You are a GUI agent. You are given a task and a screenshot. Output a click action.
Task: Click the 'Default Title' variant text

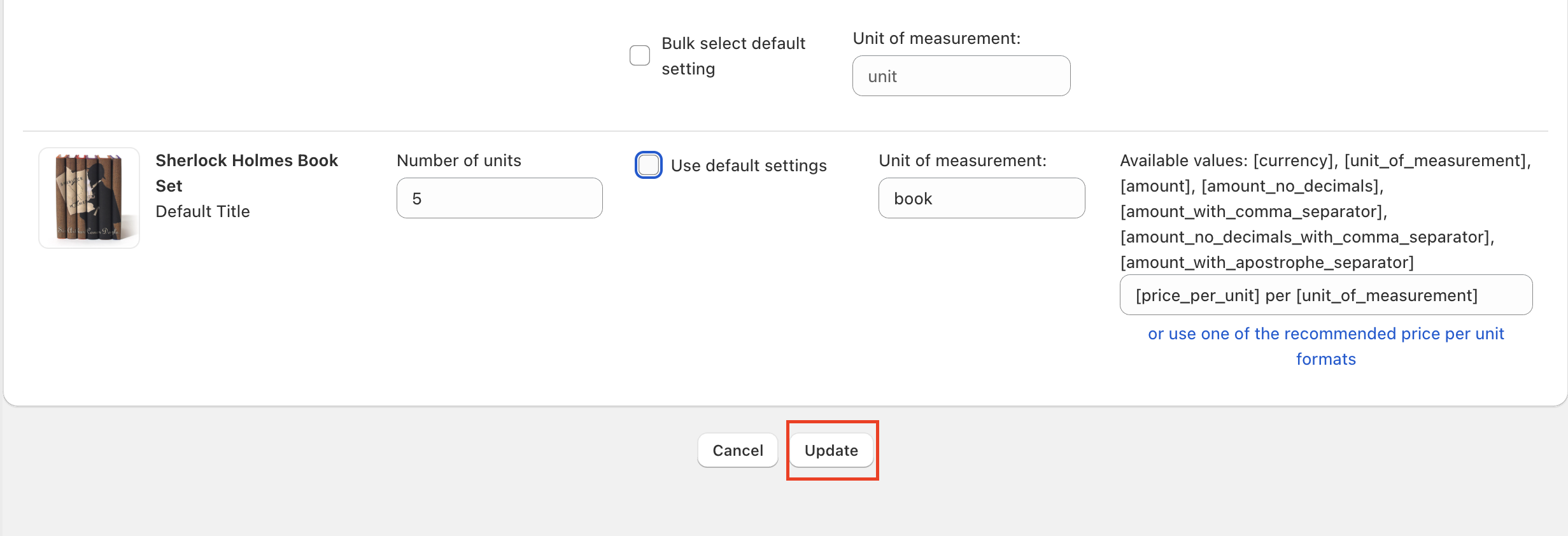202,211
